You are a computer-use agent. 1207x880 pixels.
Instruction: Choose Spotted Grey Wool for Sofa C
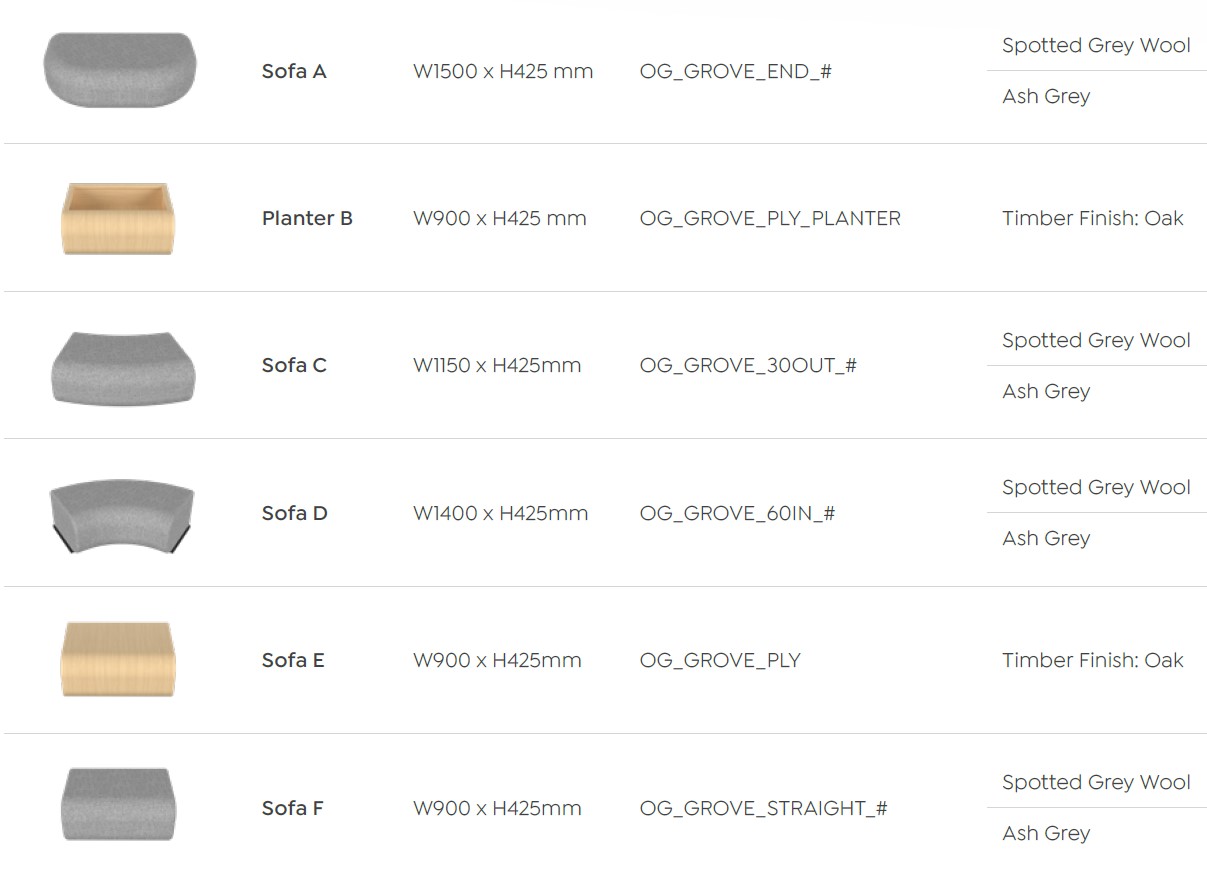[1096, 341]
